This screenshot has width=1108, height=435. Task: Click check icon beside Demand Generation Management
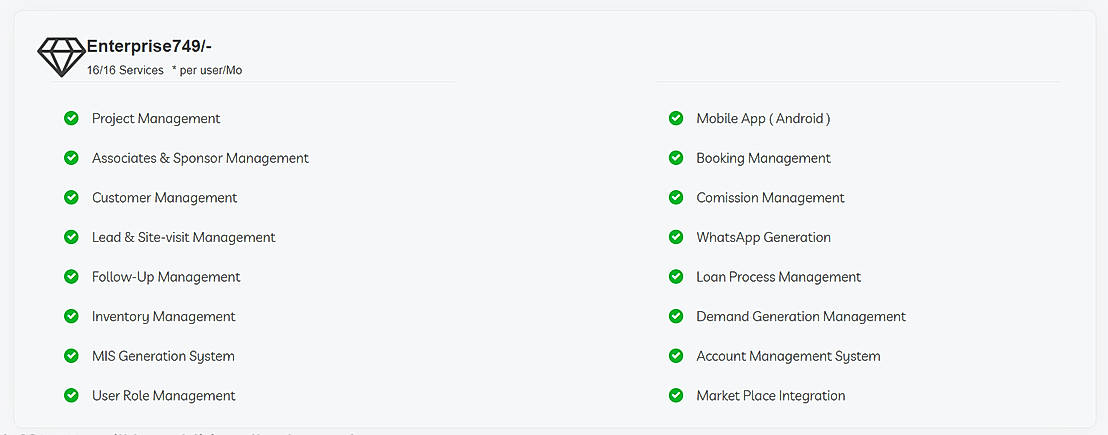[676, 316]
